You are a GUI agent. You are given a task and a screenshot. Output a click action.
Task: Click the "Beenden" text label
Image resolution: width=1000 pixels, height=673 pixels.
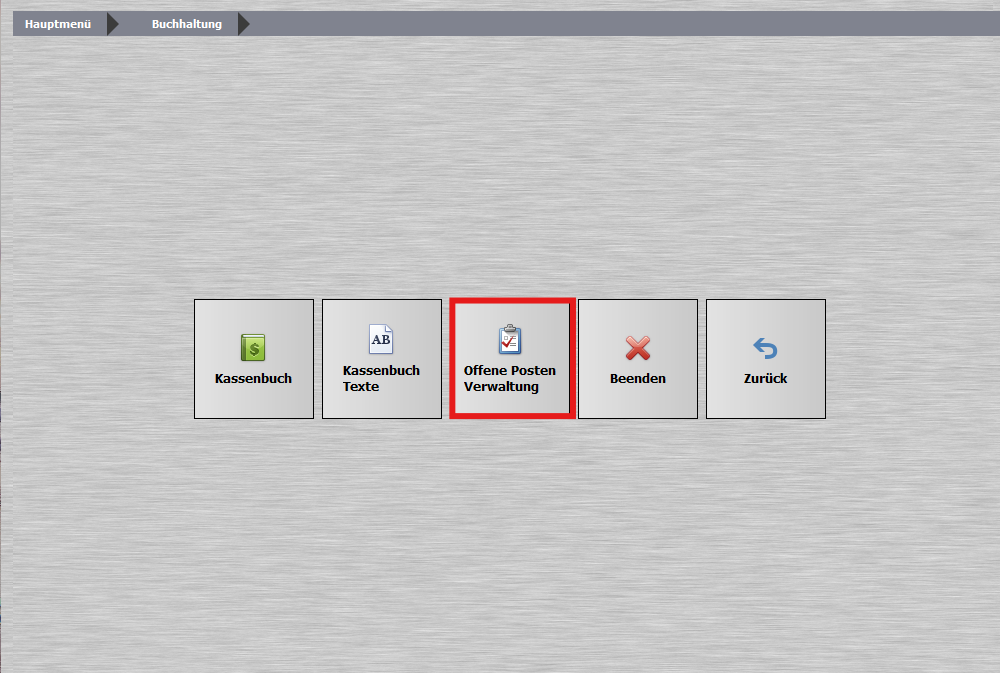tap(638, 379)
